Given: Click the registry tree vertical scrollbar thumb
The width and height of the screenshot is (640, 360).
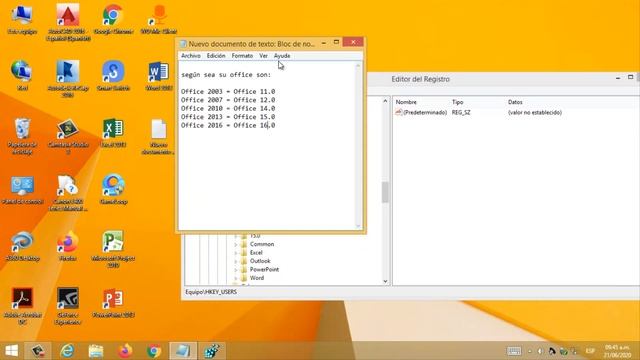Looking at the screenshot, I should point(385,192).
